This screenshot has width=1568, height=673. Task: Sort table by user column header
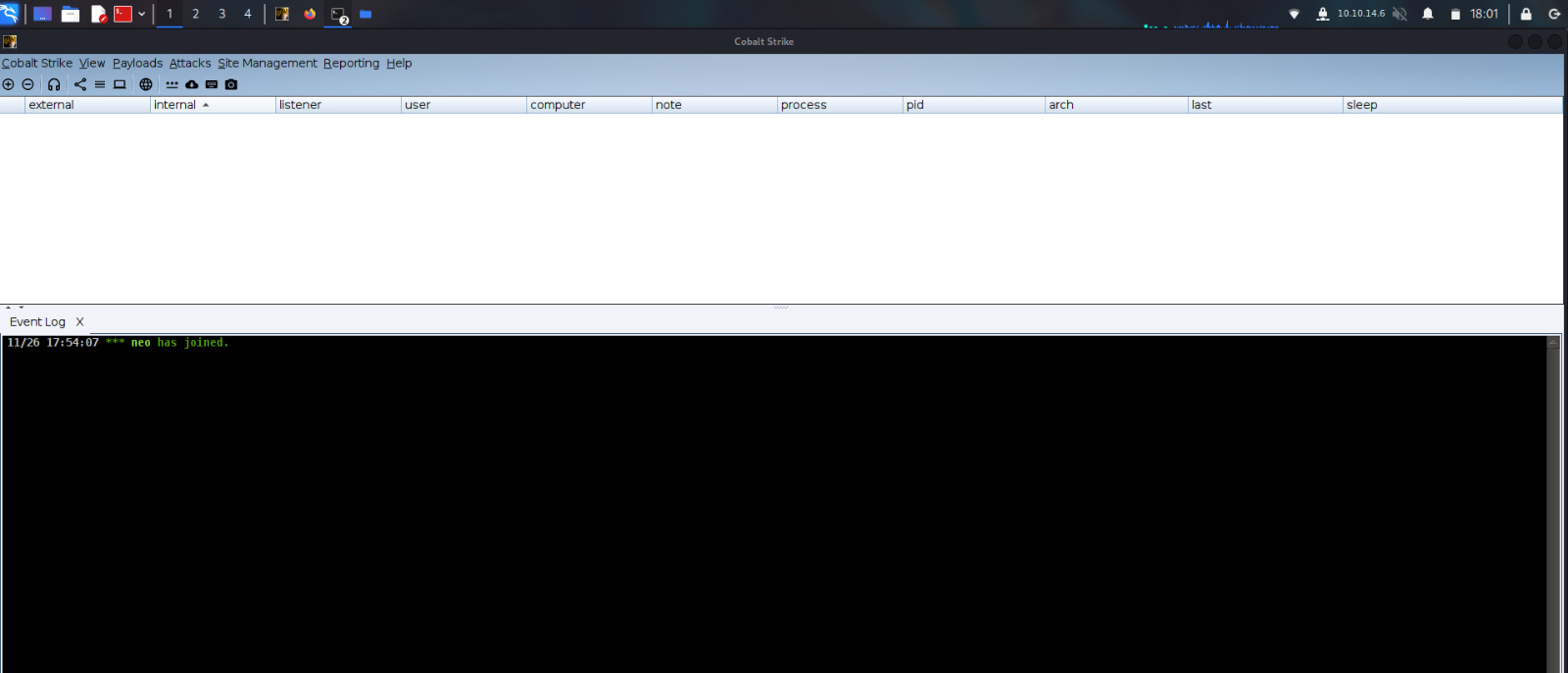point(464,105)
